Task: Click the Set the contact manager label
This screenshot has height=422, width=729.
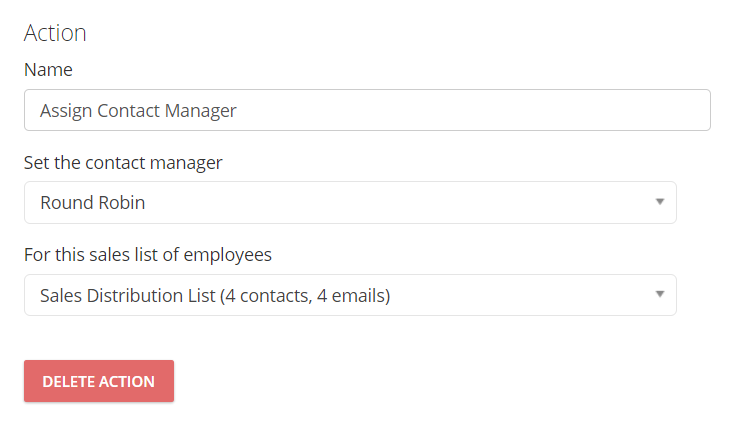Action: click(x=123, y=163)
